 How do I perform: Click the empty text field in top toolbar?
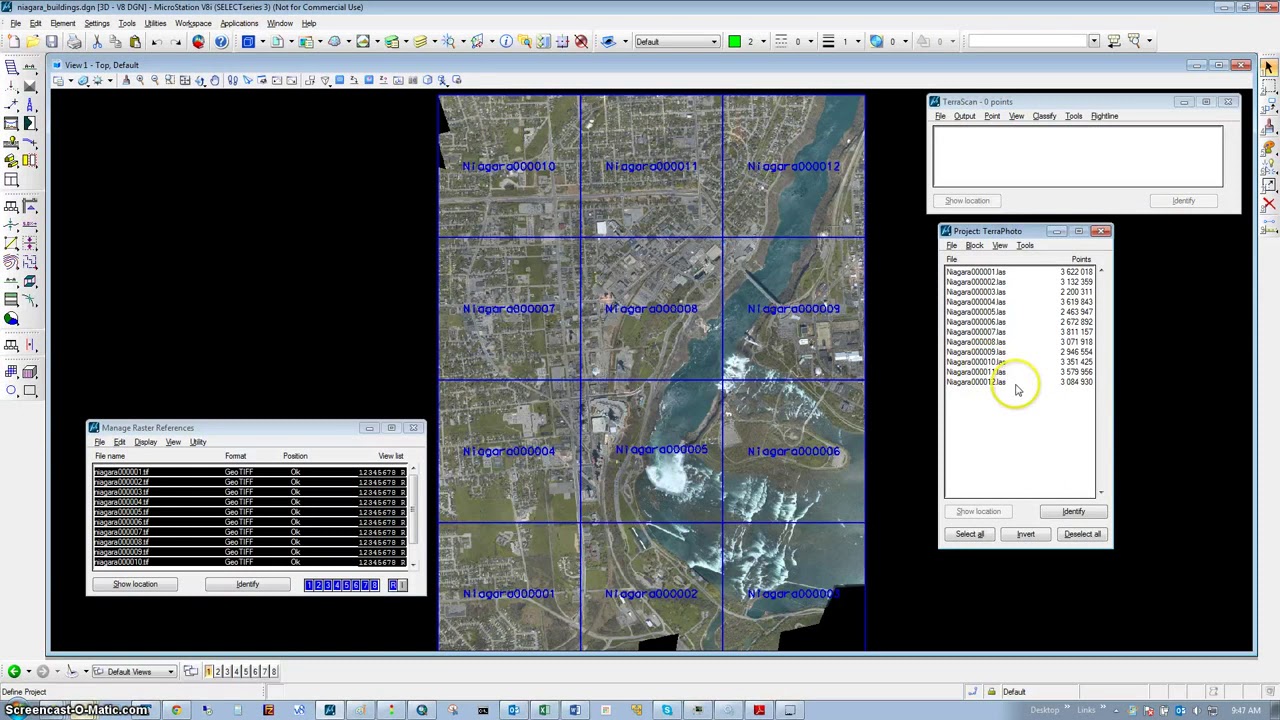click(x=1027, y=41)
